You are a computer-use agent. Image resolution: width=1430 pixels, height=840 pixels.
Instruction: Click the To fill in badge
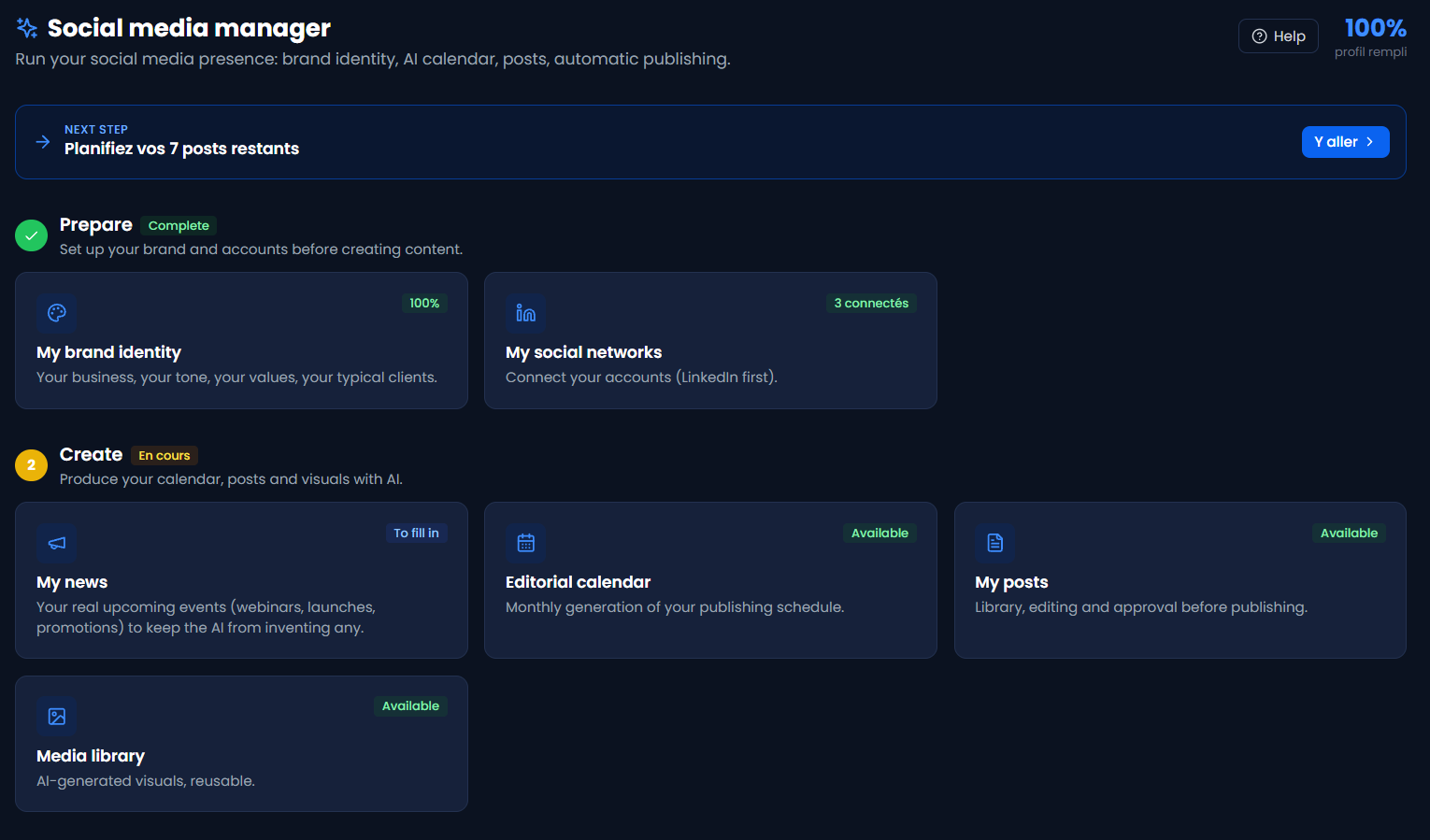(416, 534)
